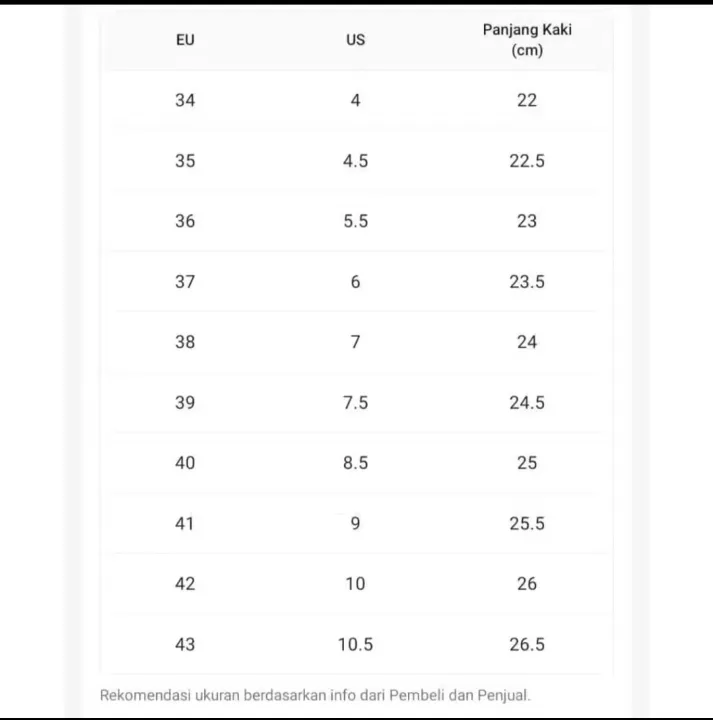This screenshot has height=720, width=713.
Task: Select EU size 40 cell
Action: coord(185,462)
